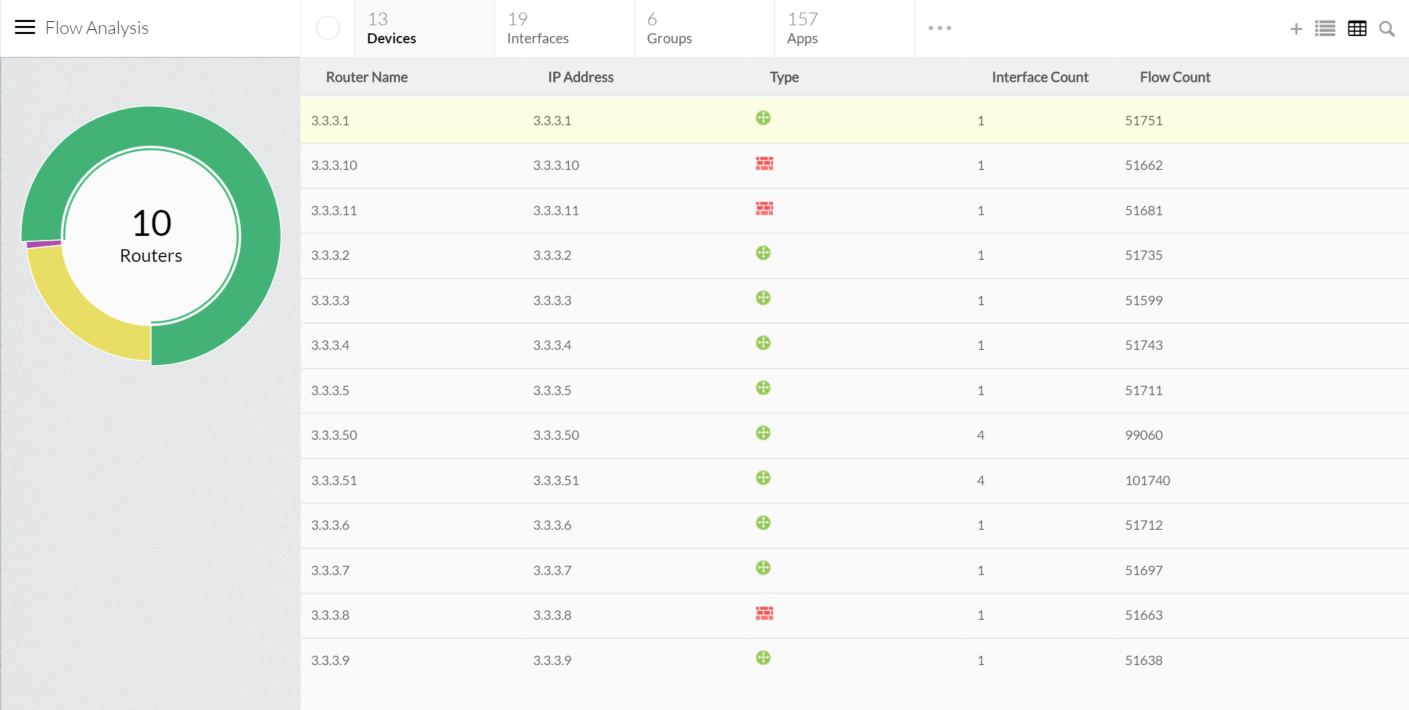Viewport: 1409px width, 710px height.
Task: Click firewall type icon for 3.3.3.8
Action: (764, 614)
